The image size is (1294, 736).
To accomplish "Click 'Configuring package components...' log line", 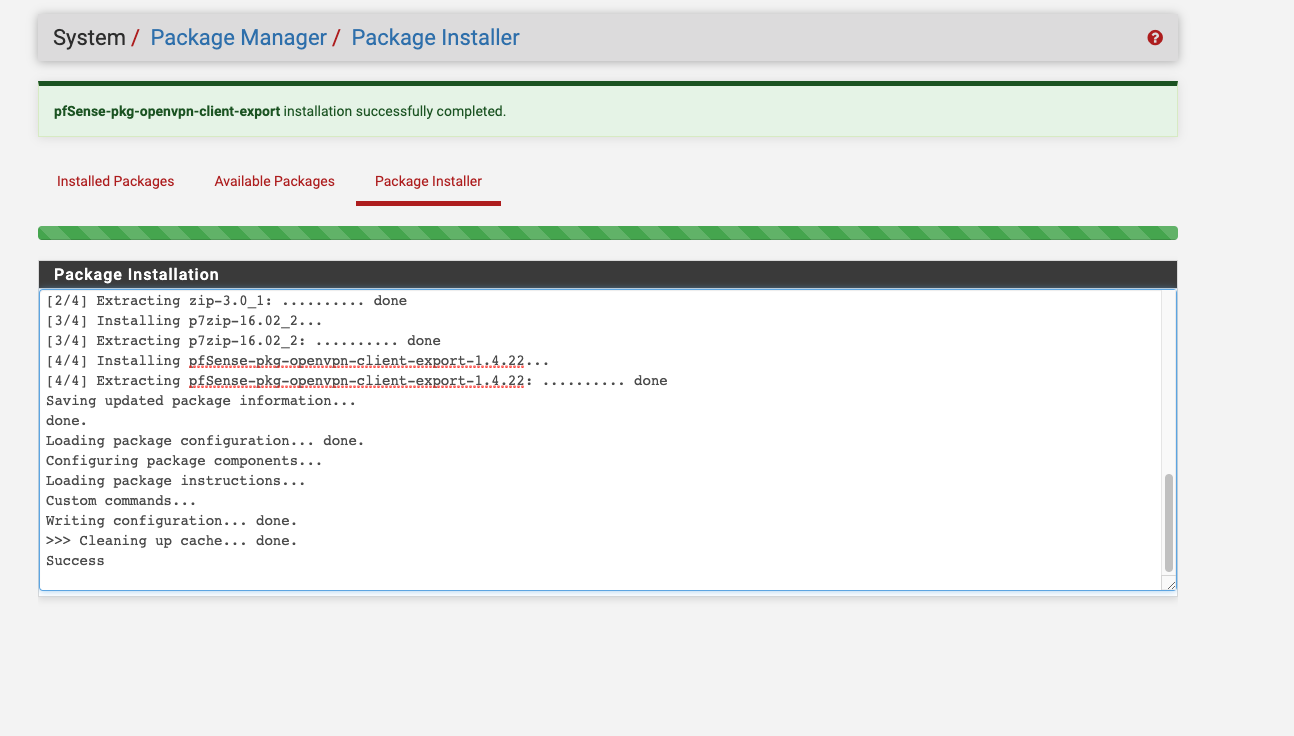I will click(x=184, y=461).
